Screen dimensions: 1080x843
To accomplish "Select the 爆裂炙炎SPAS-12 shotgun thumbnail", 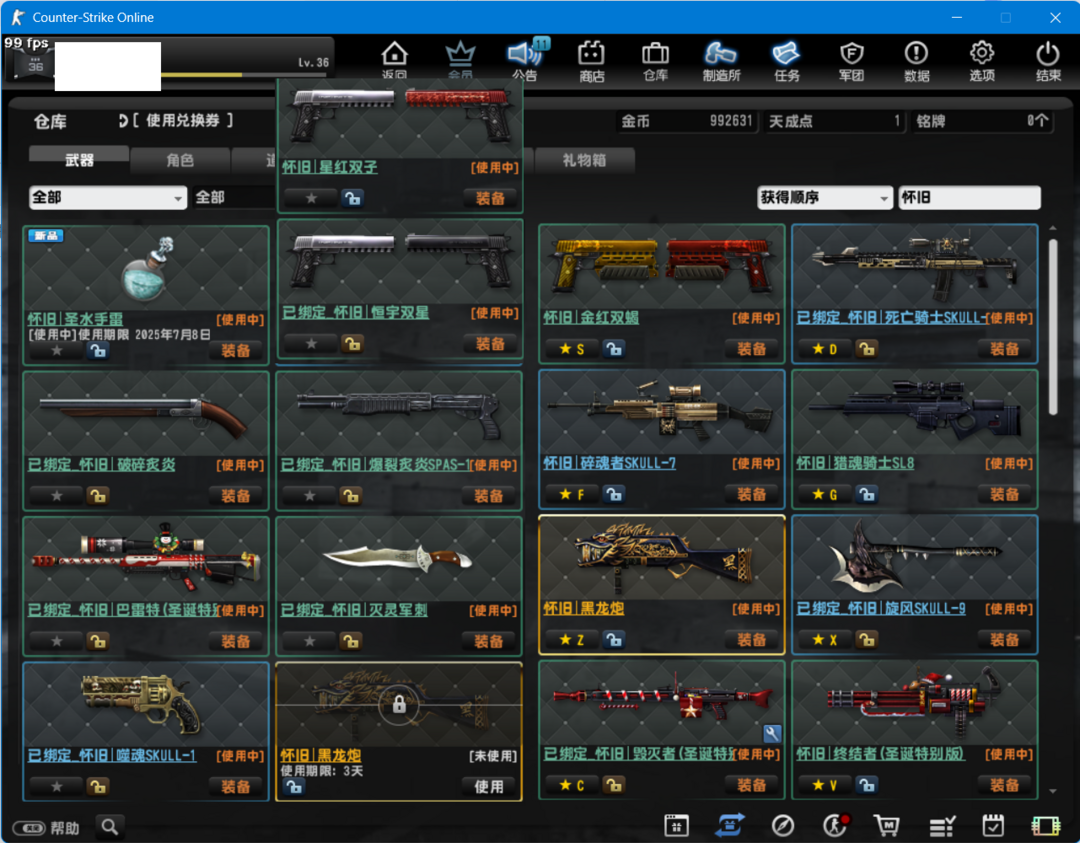I will (399, 414).
